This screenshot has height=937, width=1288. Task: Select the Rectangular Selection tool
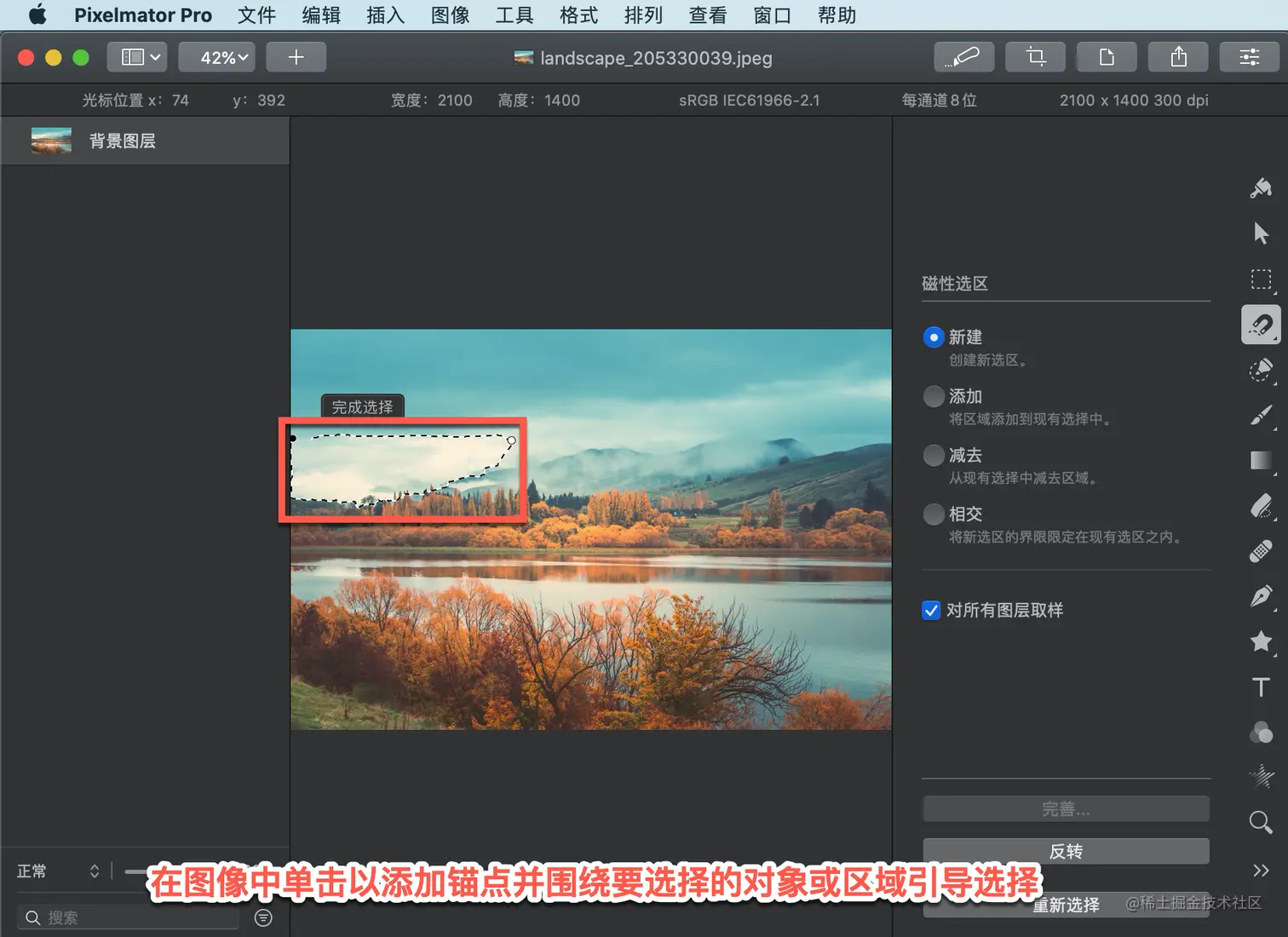1261,279
